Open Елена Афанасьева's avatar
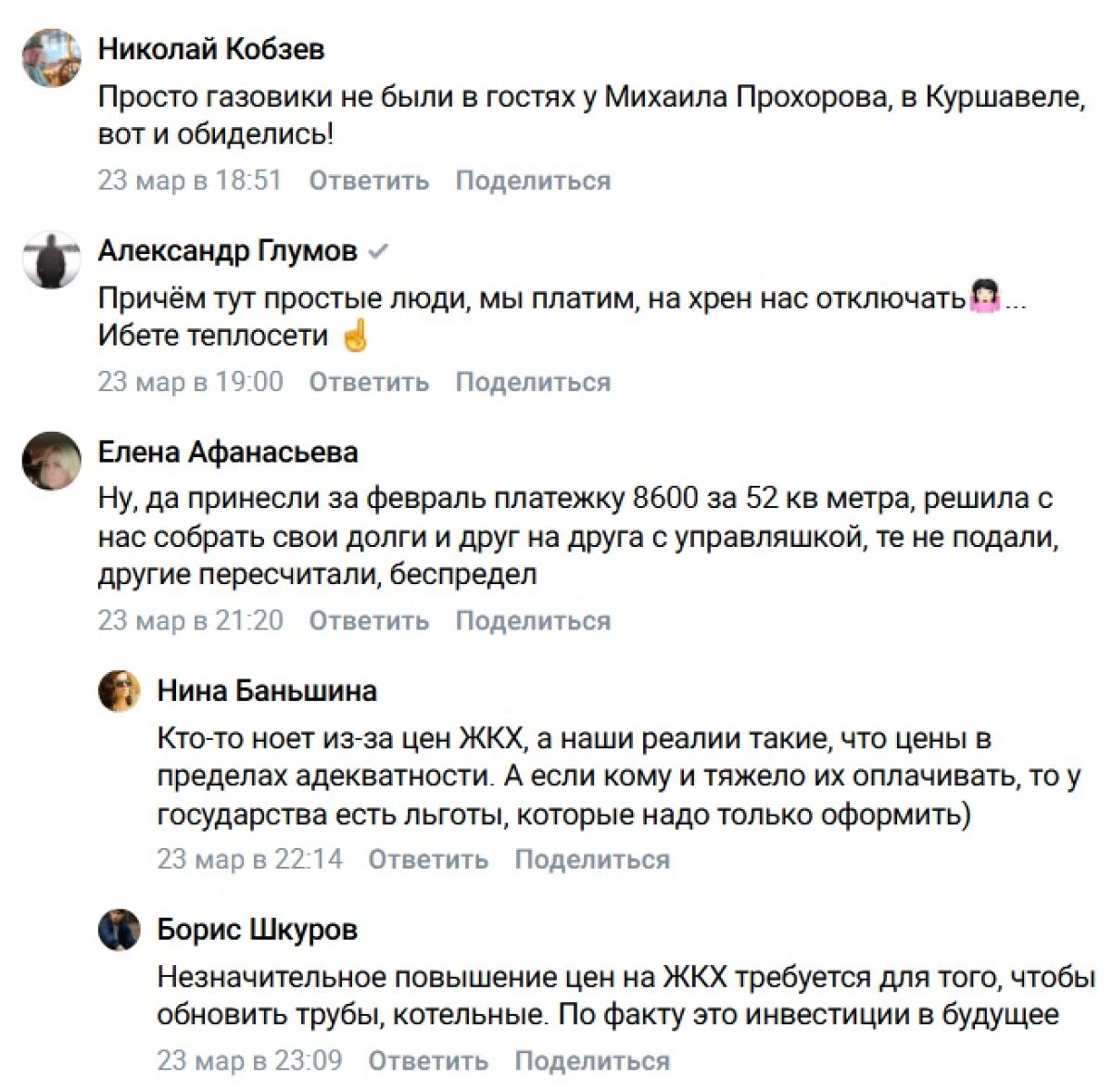 (x=52, y=461)
